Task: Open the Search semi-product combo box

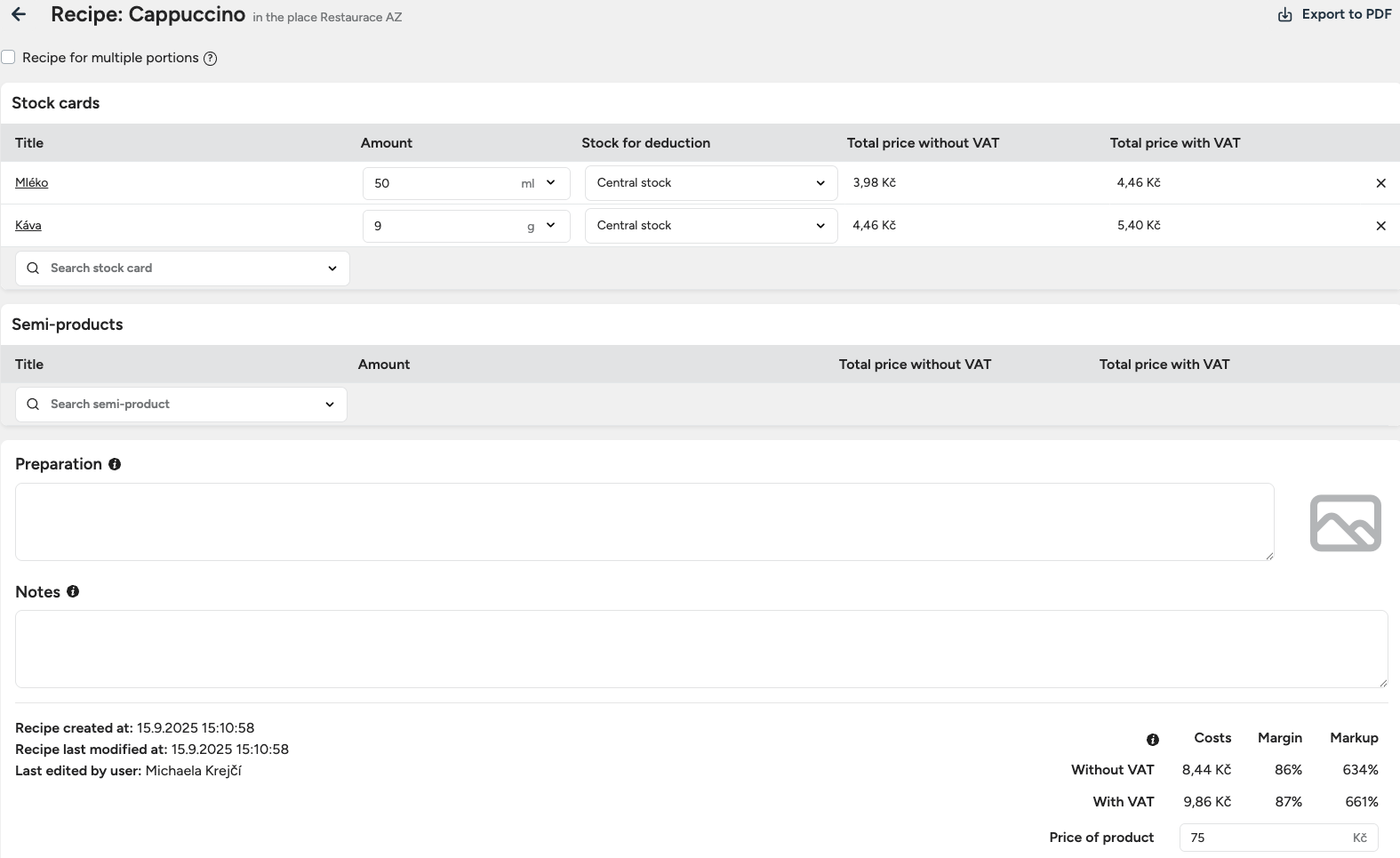Action: (x=181, y=405)
